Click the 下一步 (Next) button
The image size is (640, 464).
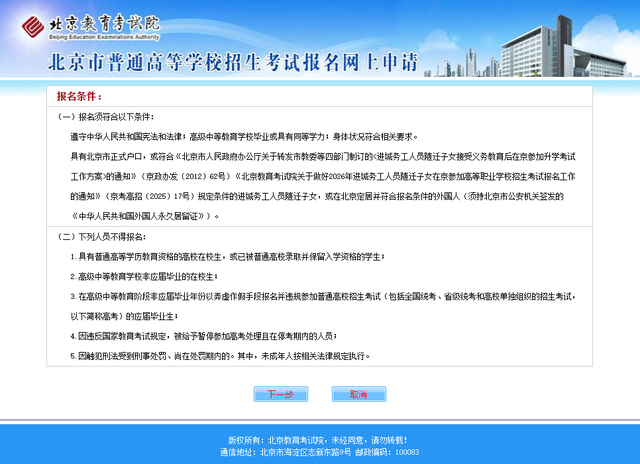point(280,394)
